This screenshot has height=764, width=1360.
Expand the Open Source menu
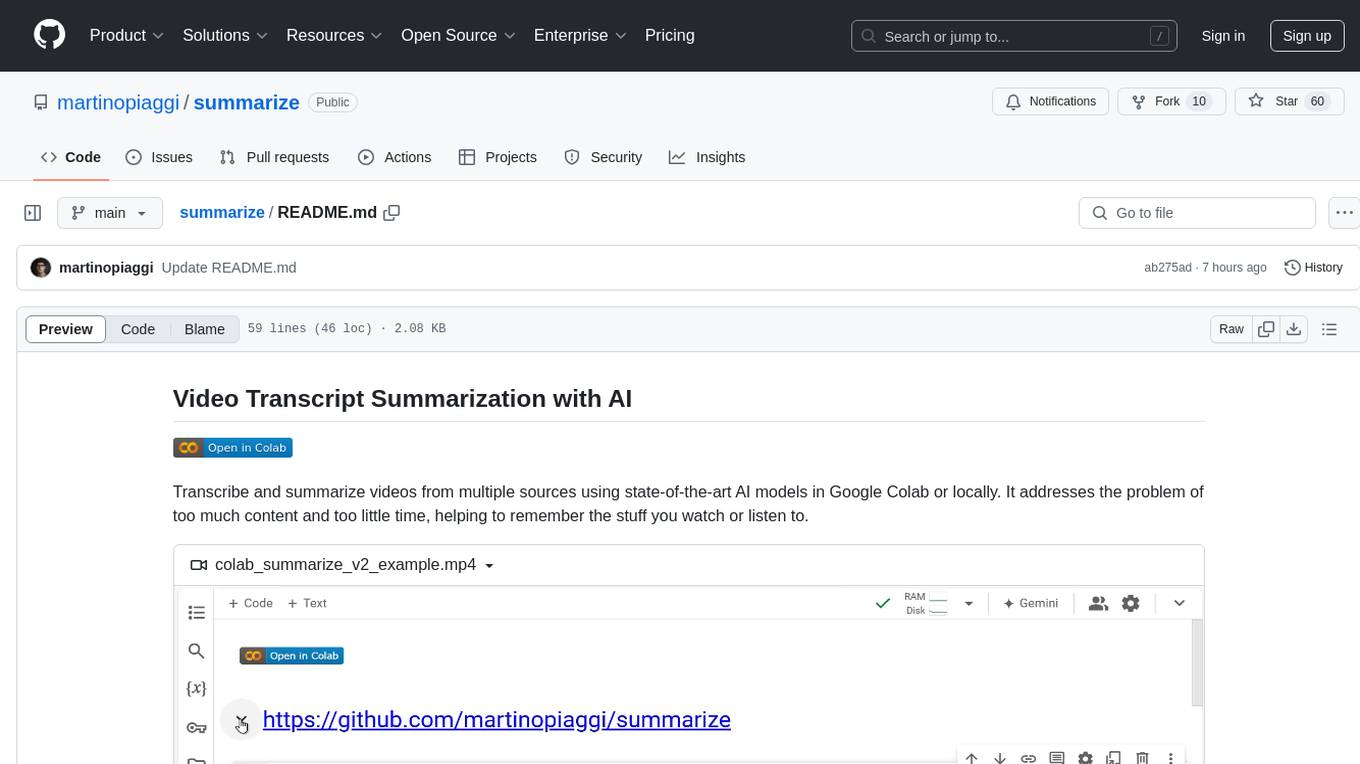[458, 35]
